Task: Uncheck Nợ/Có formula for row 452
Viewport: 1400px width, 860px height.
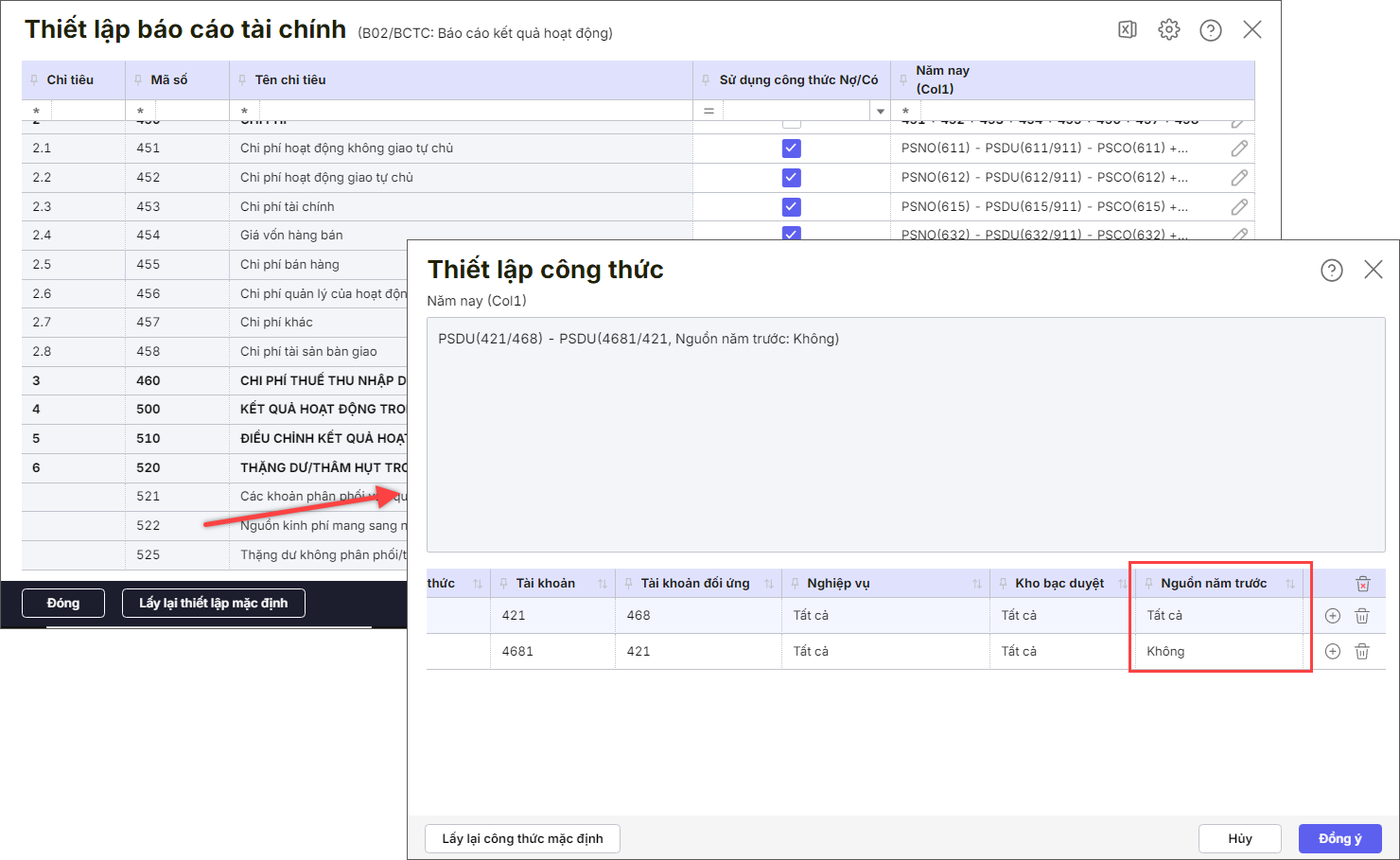Action: point(792,178)
